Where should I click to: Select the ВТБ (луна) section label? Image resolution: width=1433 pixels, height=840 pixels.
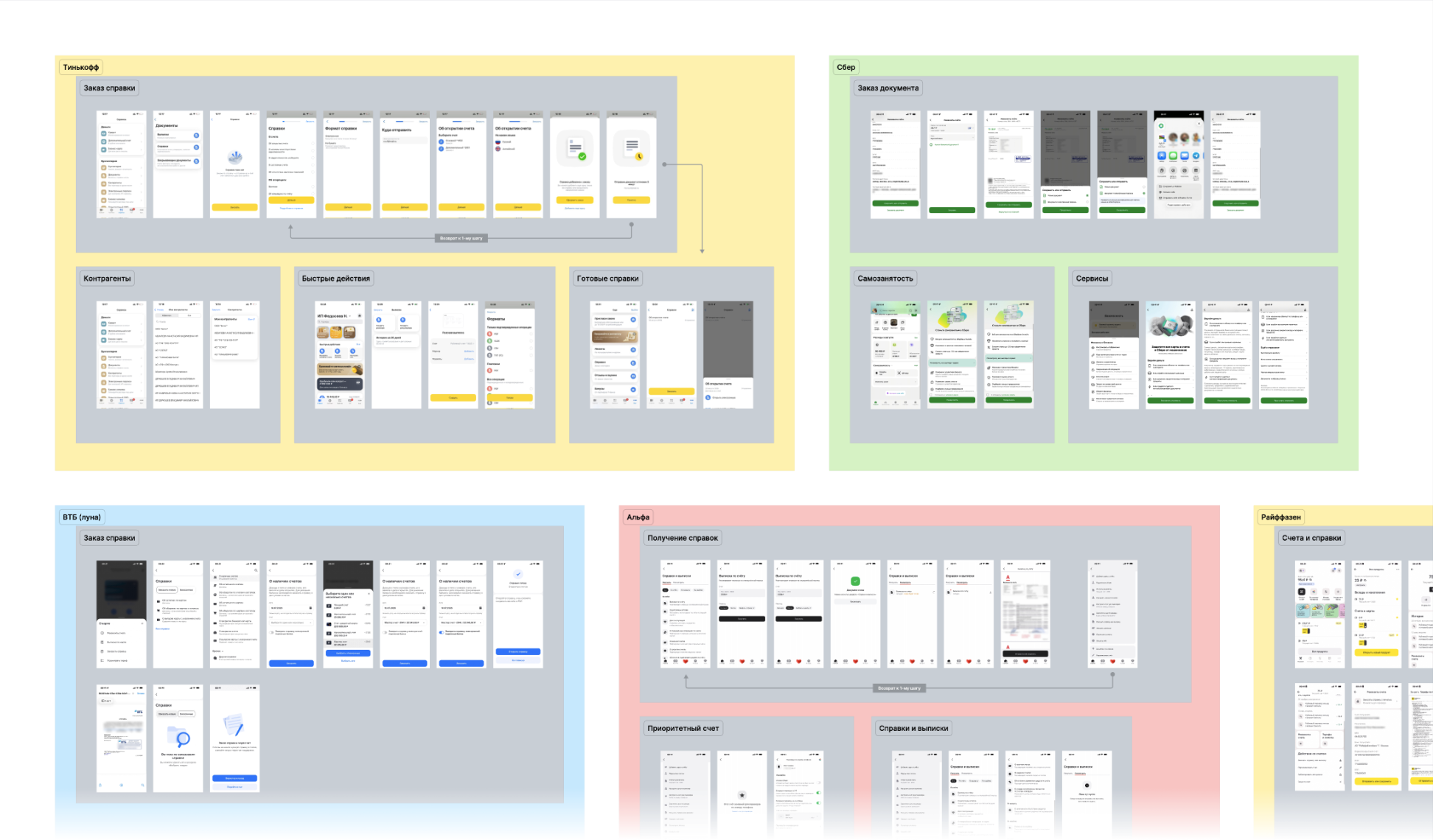82,517
